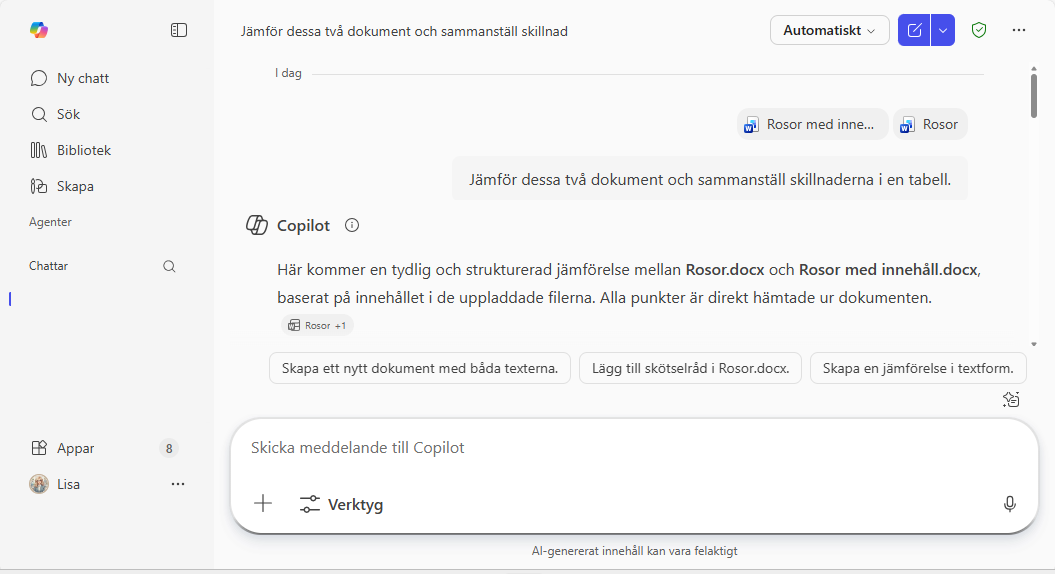Viewport: 1055px width, 574px height.
Task: Open the Automatiskt mode dropdown
Action: pos(830,30)
